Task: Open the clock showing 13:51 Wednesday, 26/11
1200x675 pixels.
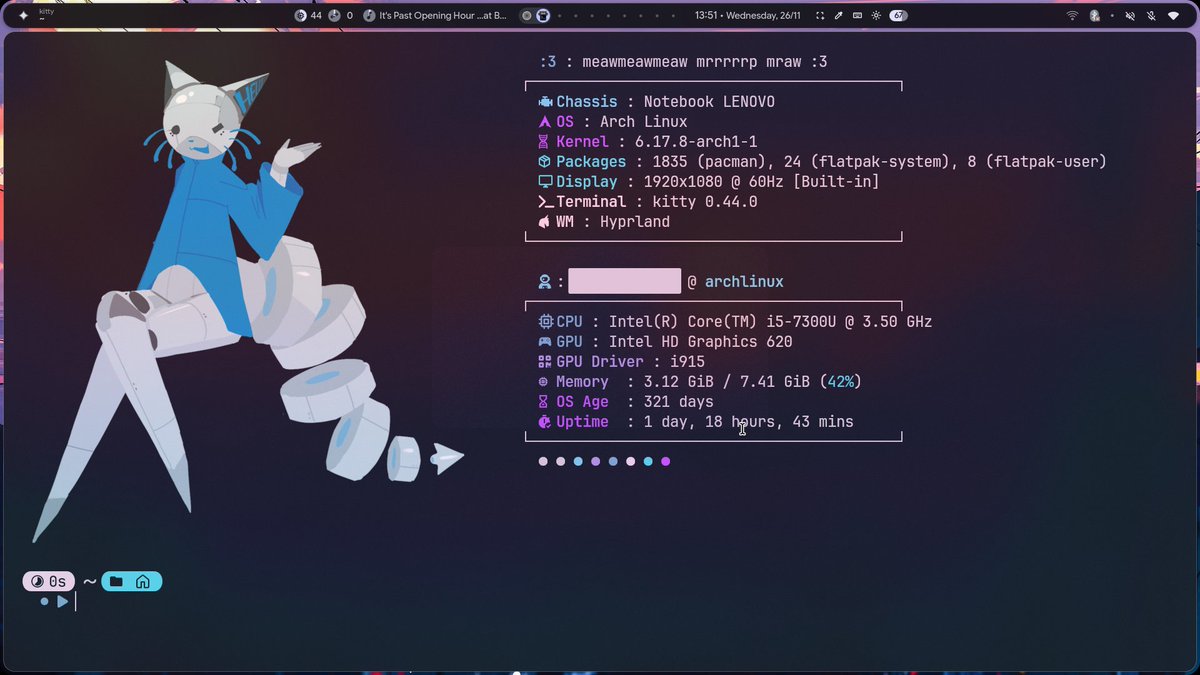Action: (748, 16)
